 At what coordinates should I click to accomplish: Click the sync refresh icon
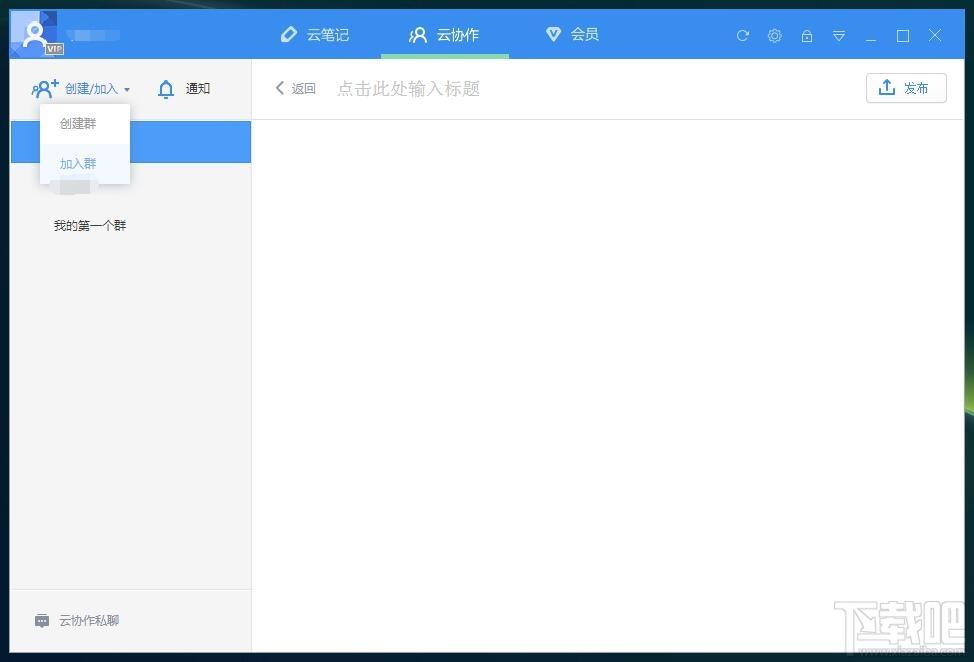coord(742,35)
